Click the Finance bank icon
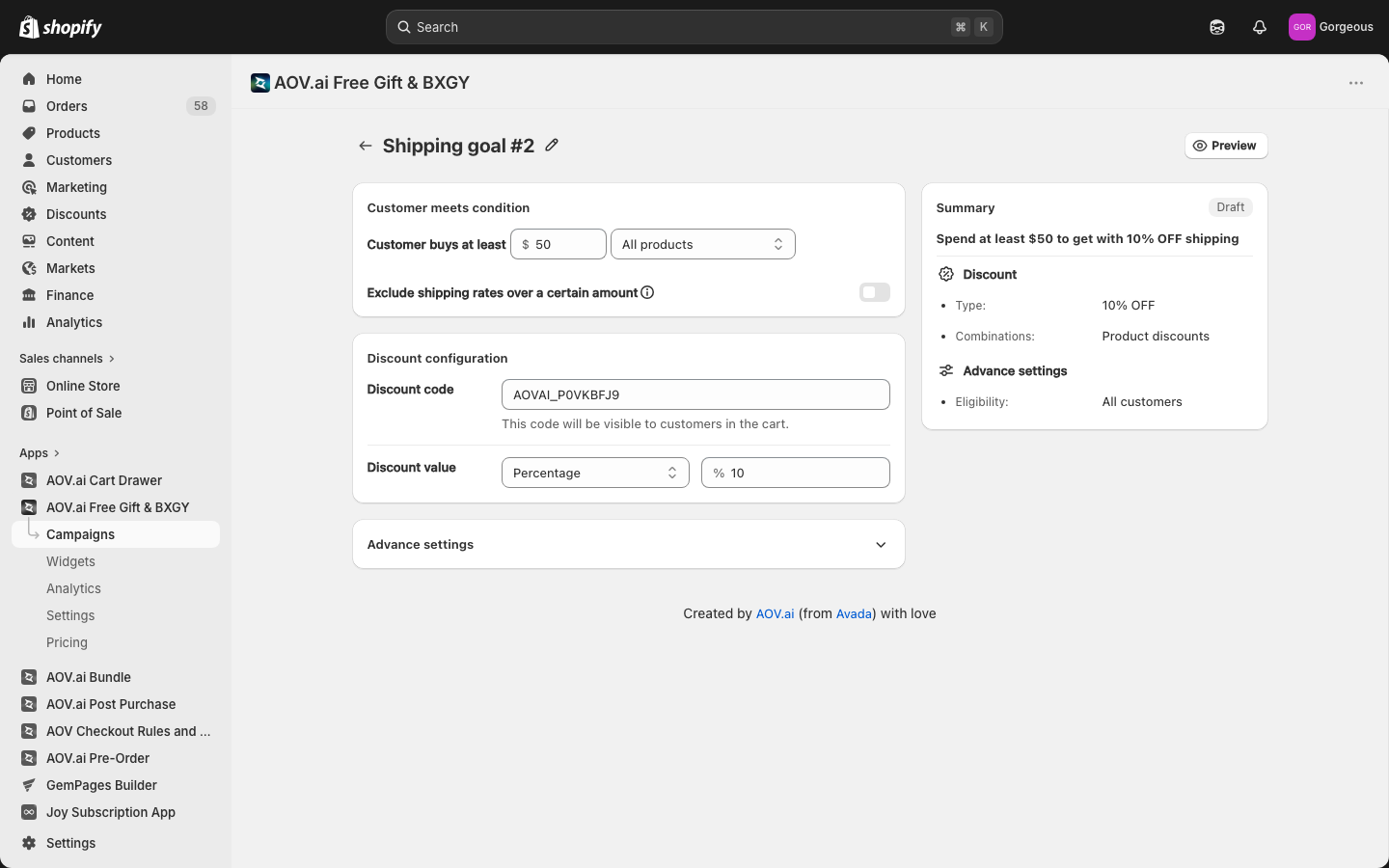1389x868 pixels. pyautogui.click(x=29, y=295)
